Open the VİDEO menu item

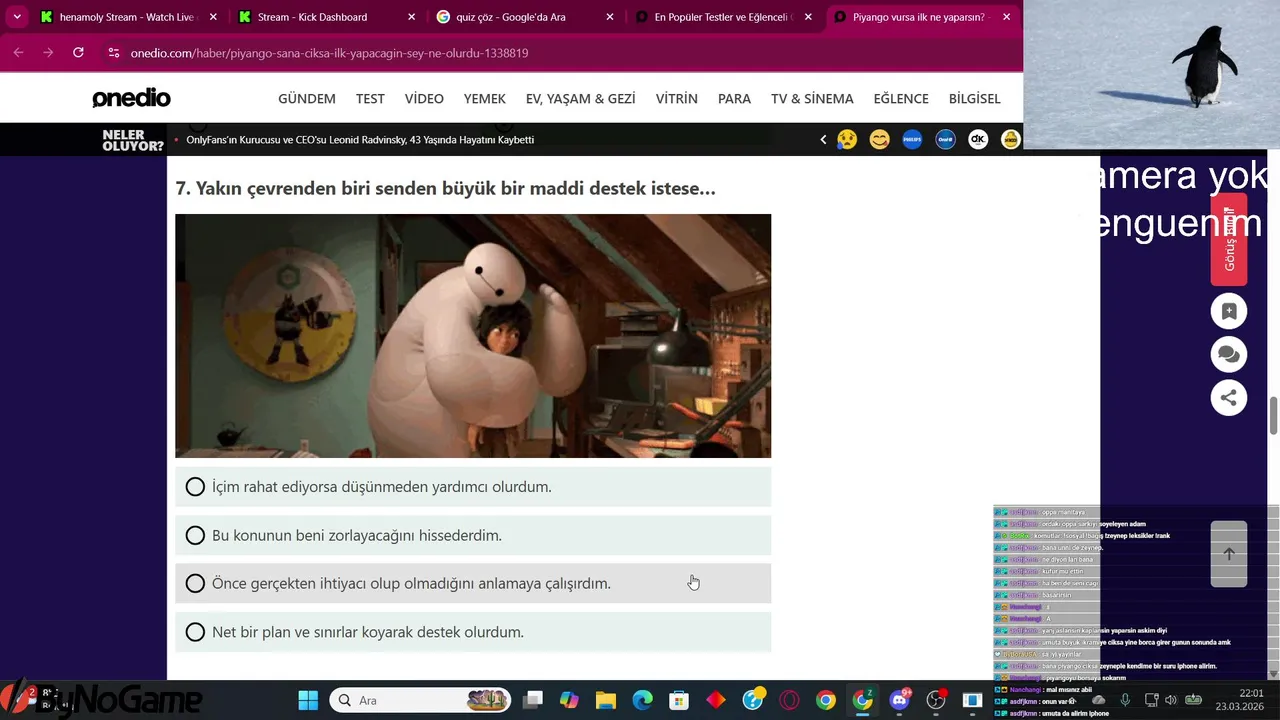point(424,98)
